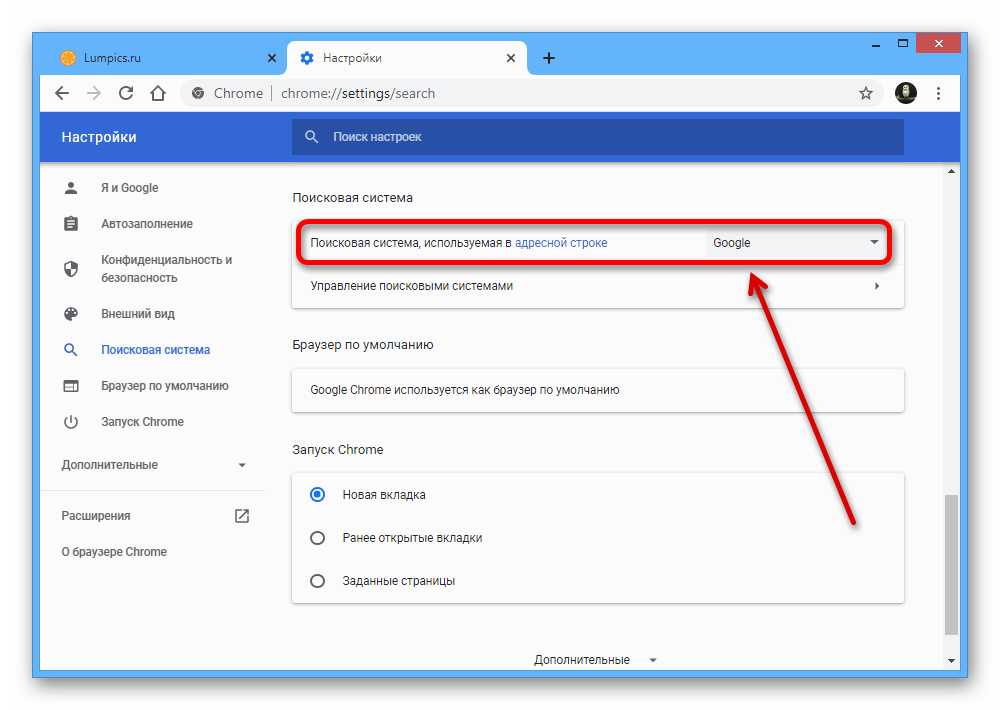Image resolution: width=1000 pixels, height=710 pixels.
Task: Close the Настройки tab
Action: coord(511,58)
